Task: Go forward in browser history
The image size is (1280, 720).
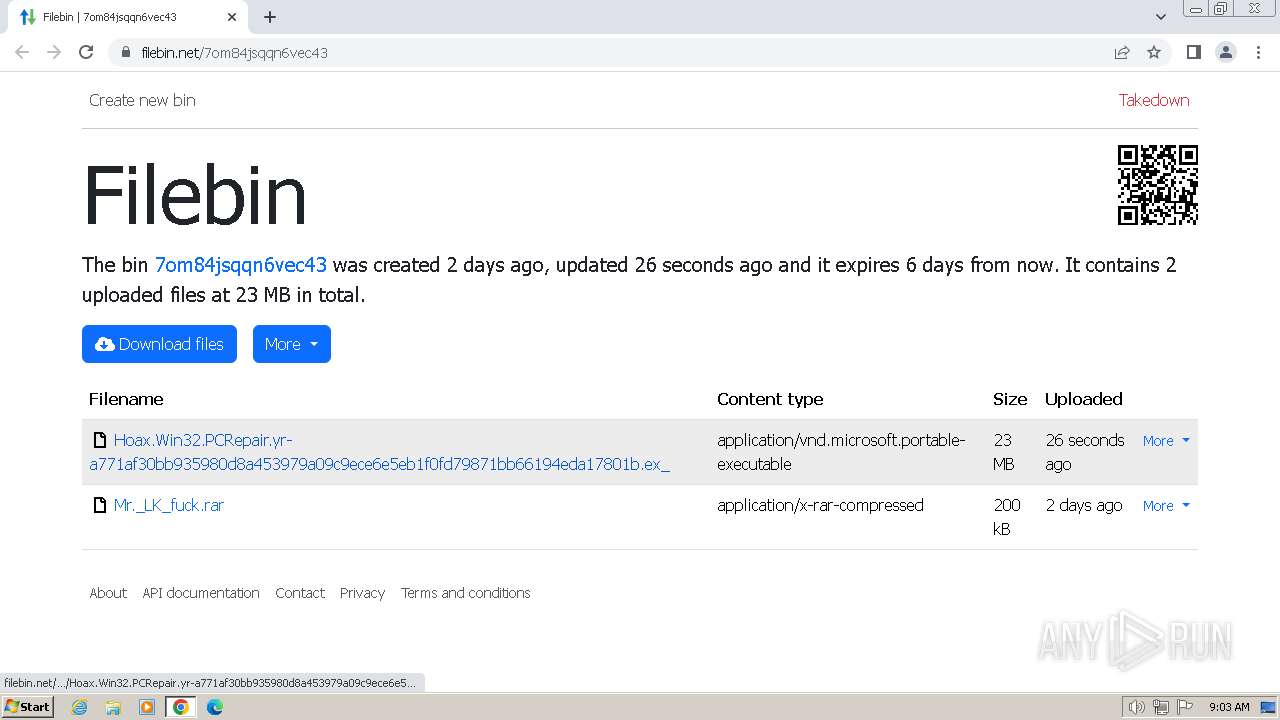Action: 54,52
